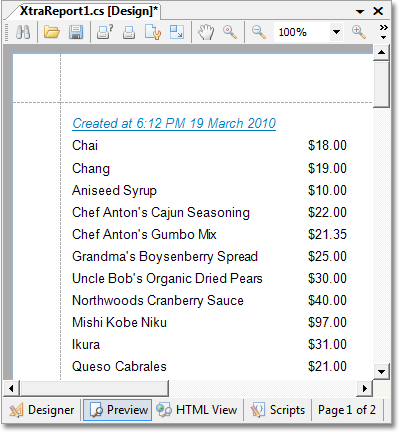Click the Created at 6:12 PM link
The image size is (399, 432).
(x=174, y=123)
